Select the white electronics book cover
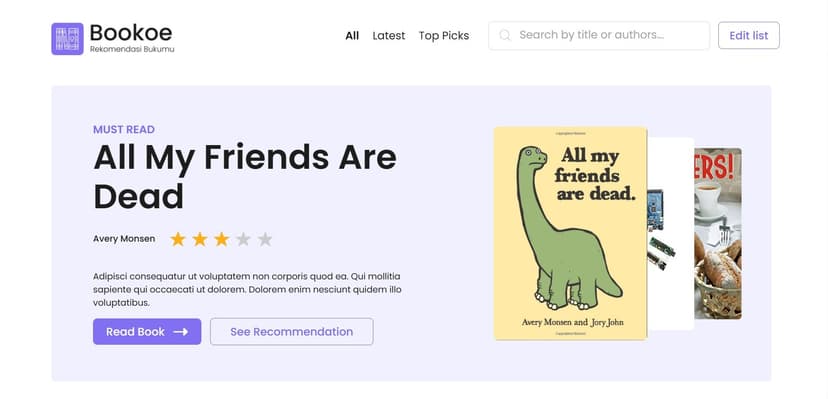Viewport: 828px width, 399px height. (671, 234)
